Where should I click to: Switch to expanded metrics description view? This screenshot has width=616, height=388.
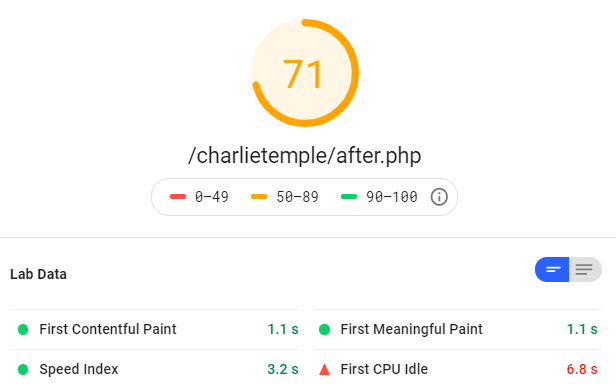click(x=585, y=269)
